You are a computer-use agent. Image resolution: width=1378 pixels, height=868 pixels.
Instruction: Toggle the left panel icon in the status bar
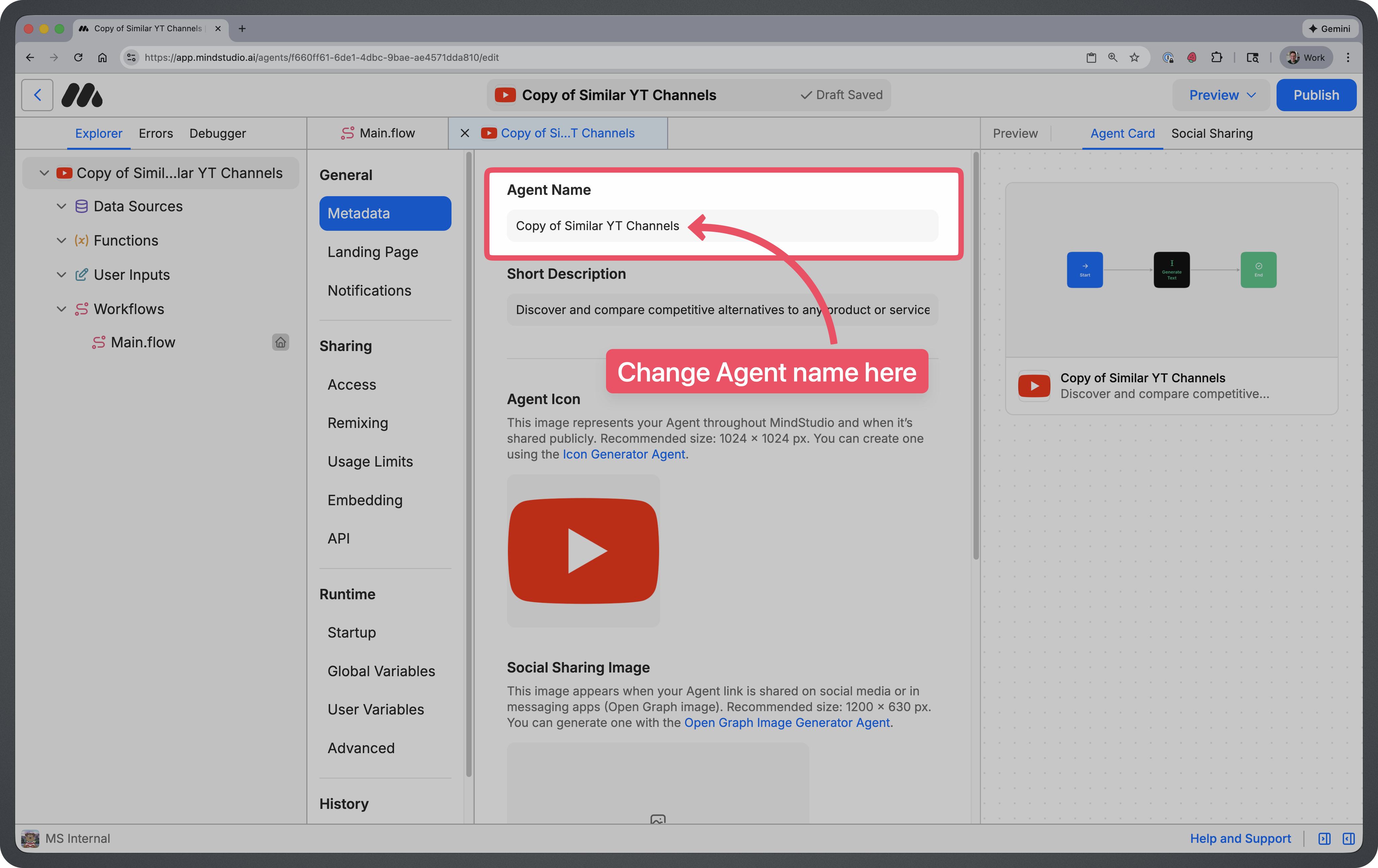pyautogui.click(x=1324, y=838)
